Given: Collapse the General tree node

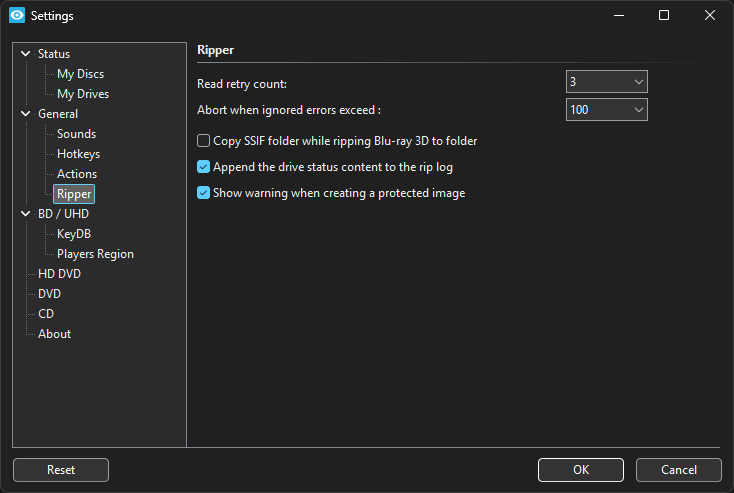Looking at the screenshot, I should click(x=26, y=114).
